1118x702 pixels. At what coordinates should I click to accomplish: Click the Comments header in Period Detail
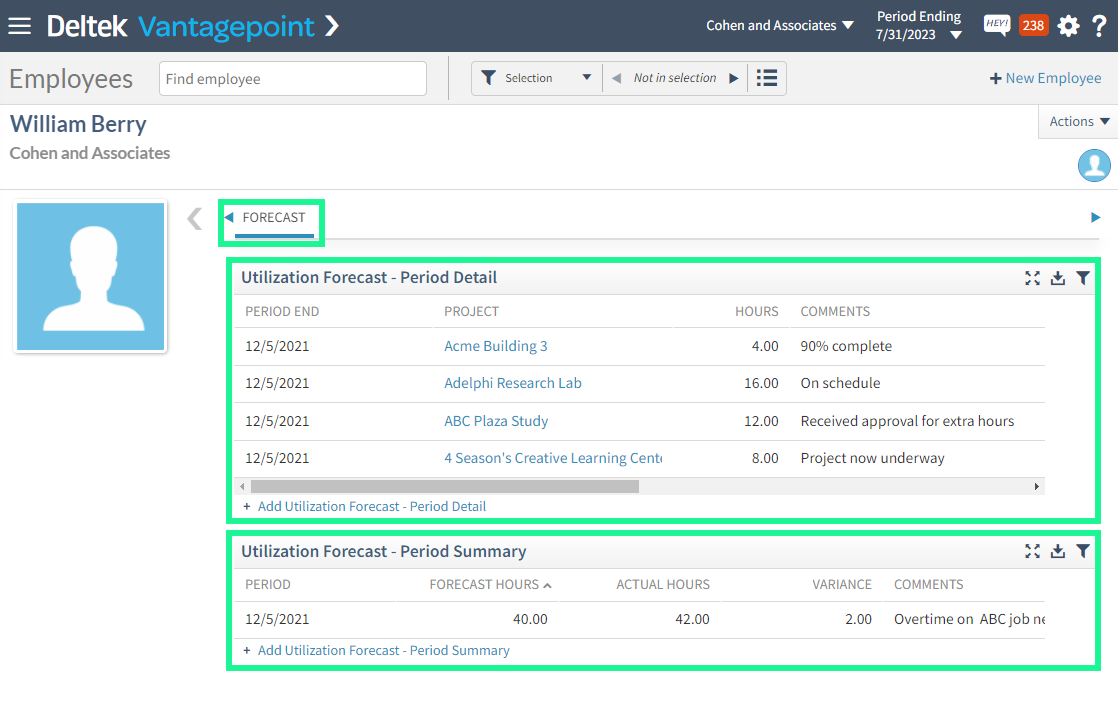pos(835,311)
